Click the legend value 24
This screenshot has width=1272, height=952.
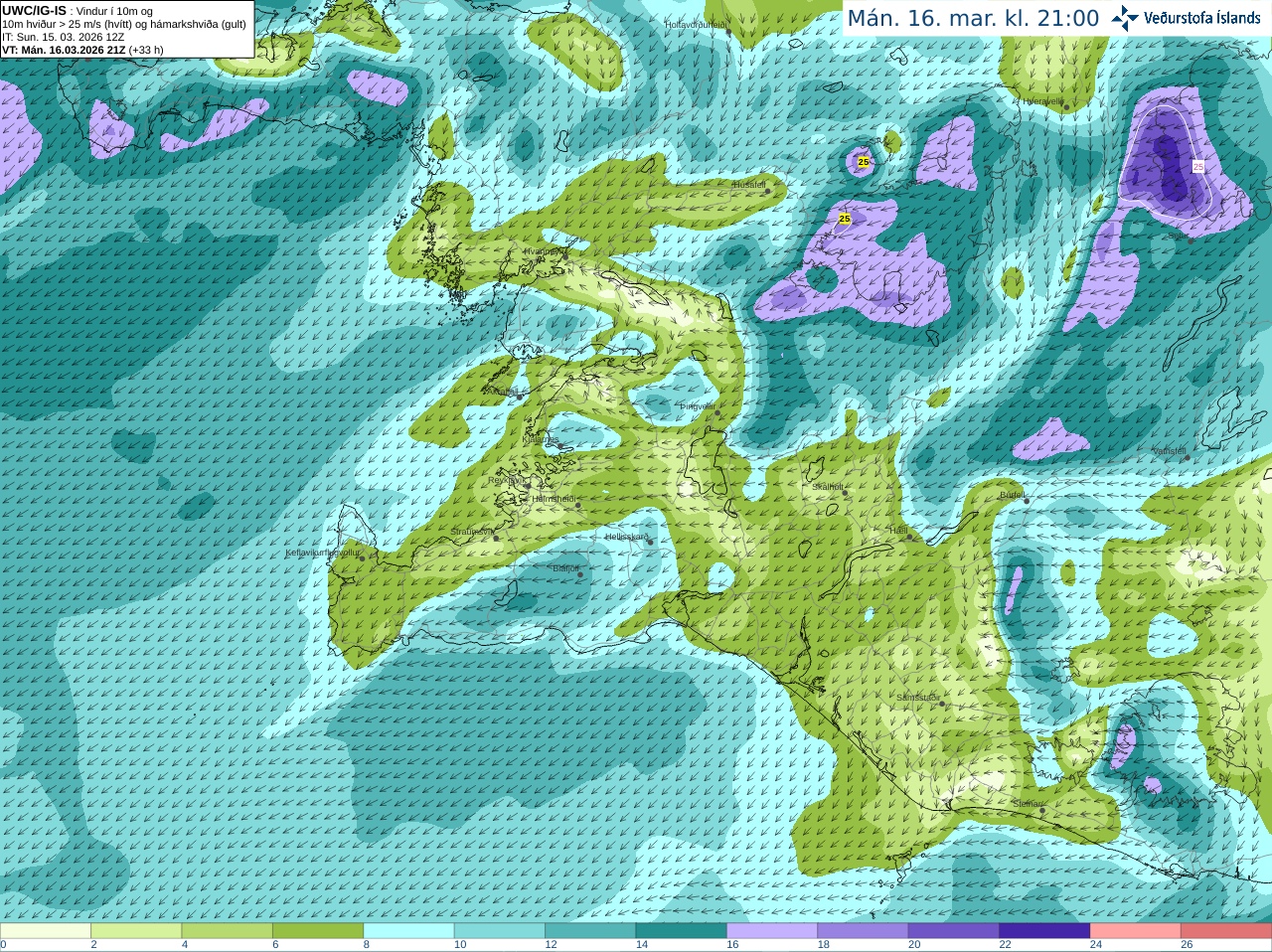1096,945
